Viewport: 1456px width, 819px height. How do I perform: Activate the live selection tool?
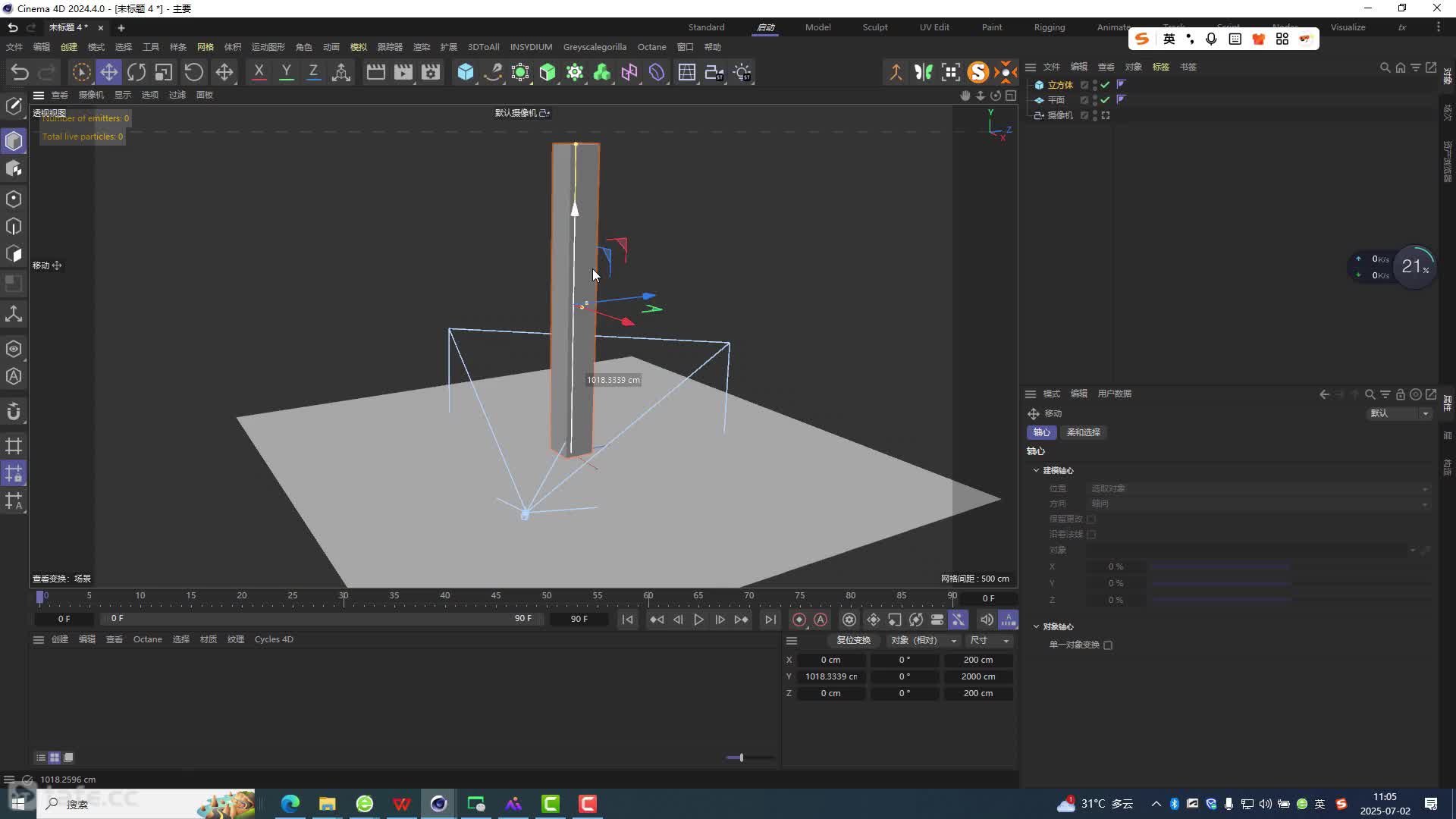[x=81, y=72]
